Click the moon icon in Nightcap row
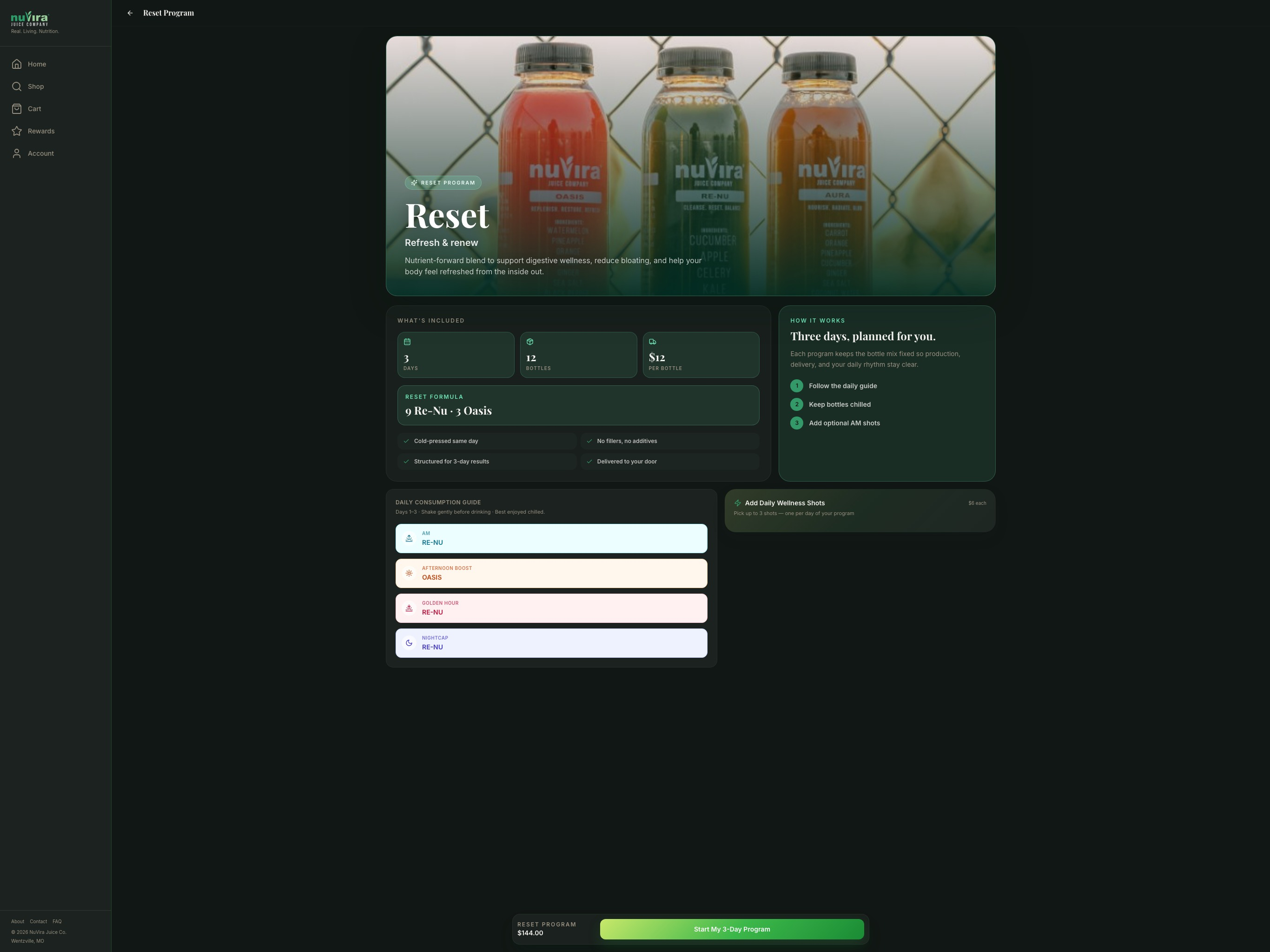 coord(409,643)
